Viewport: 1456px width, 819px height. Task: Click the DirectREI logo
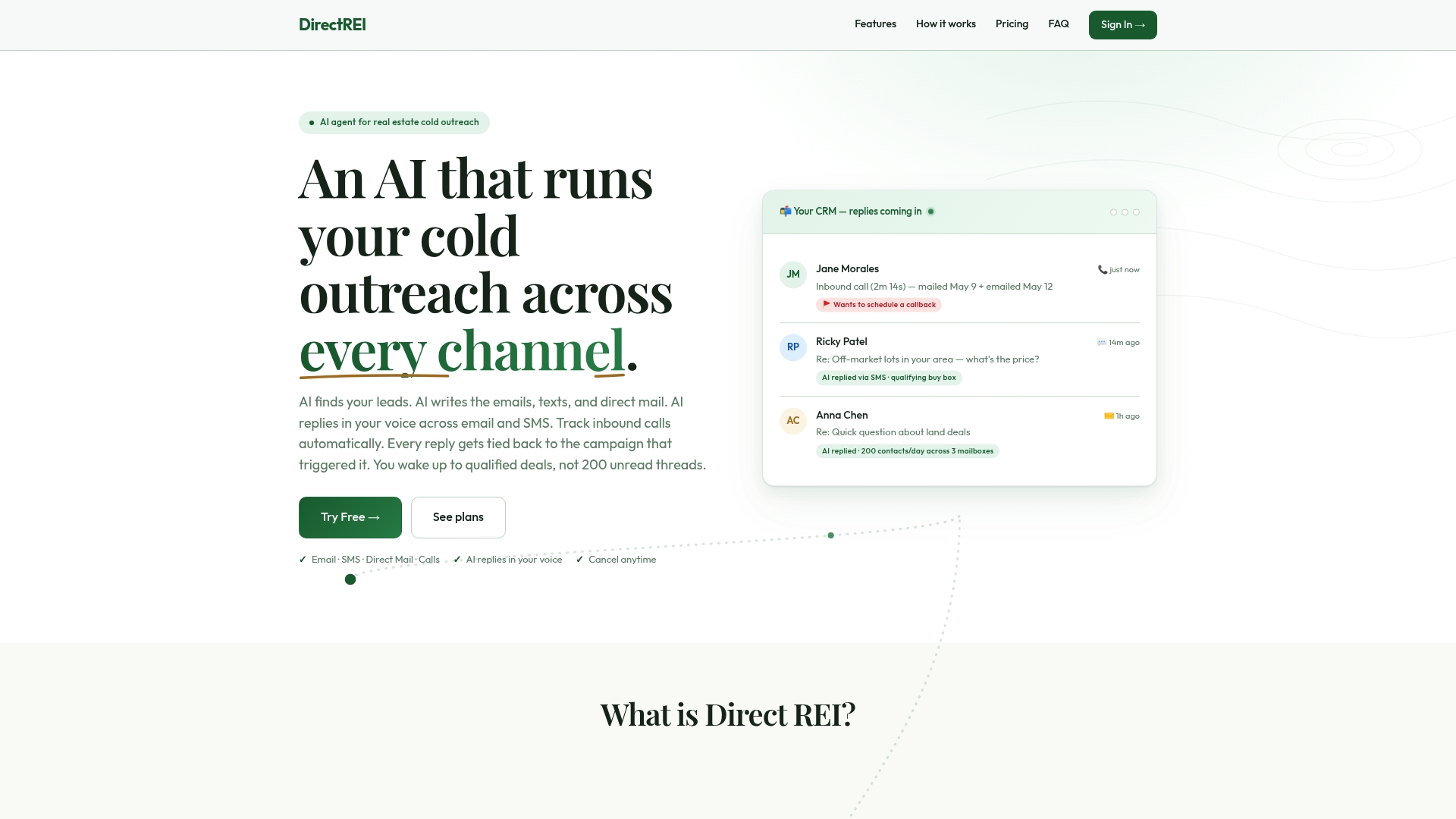(332, 24)
